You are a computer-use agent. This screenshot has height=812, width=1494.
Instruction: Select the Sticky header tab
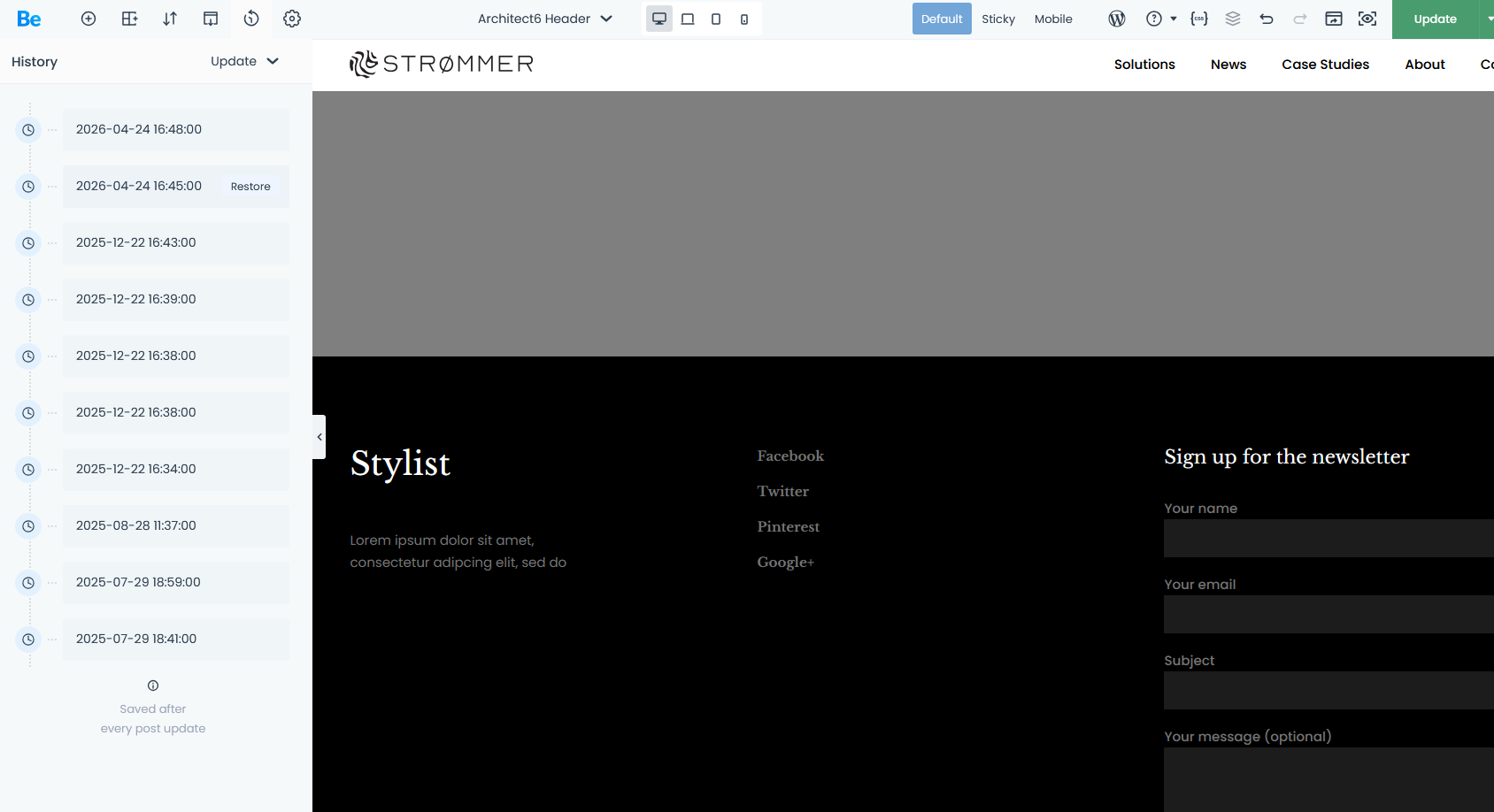tap(997, 19)
